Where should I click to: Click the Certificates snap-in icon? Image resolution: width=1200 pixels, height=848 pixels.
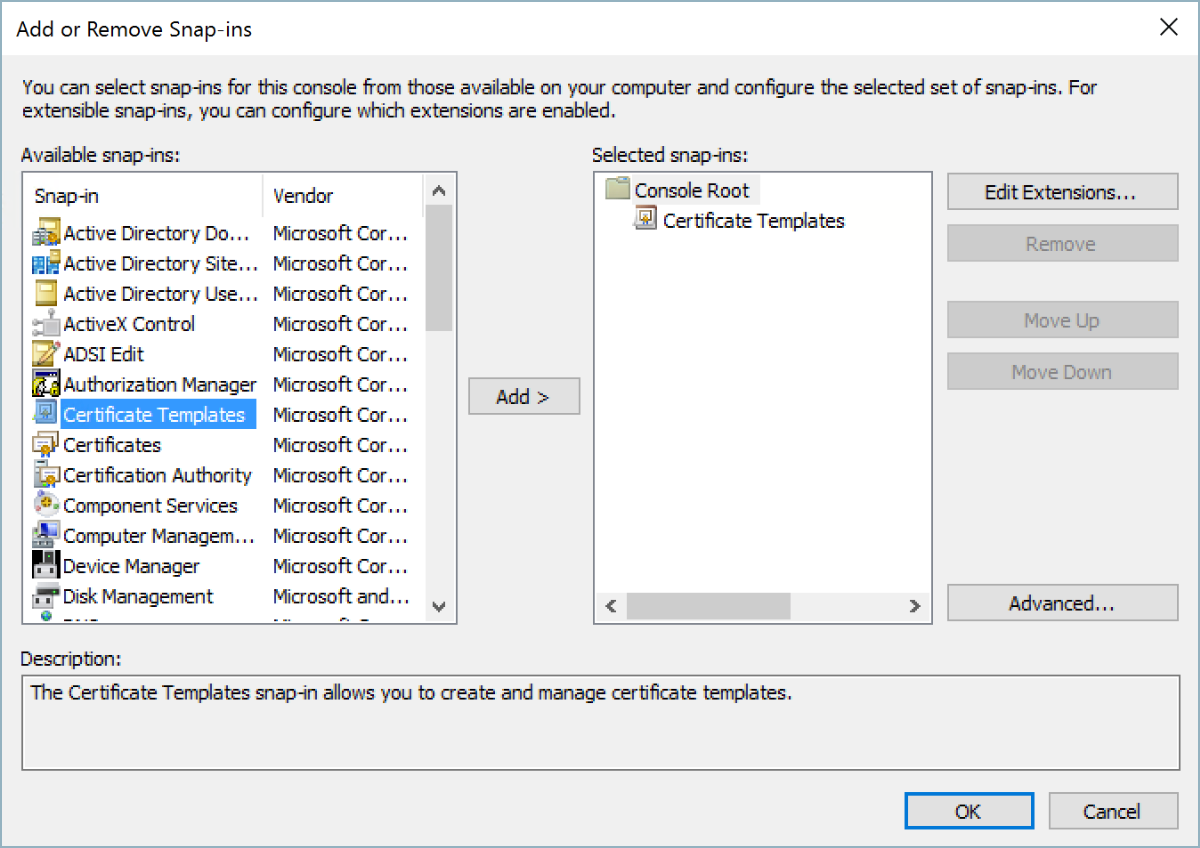click(46, 445)
